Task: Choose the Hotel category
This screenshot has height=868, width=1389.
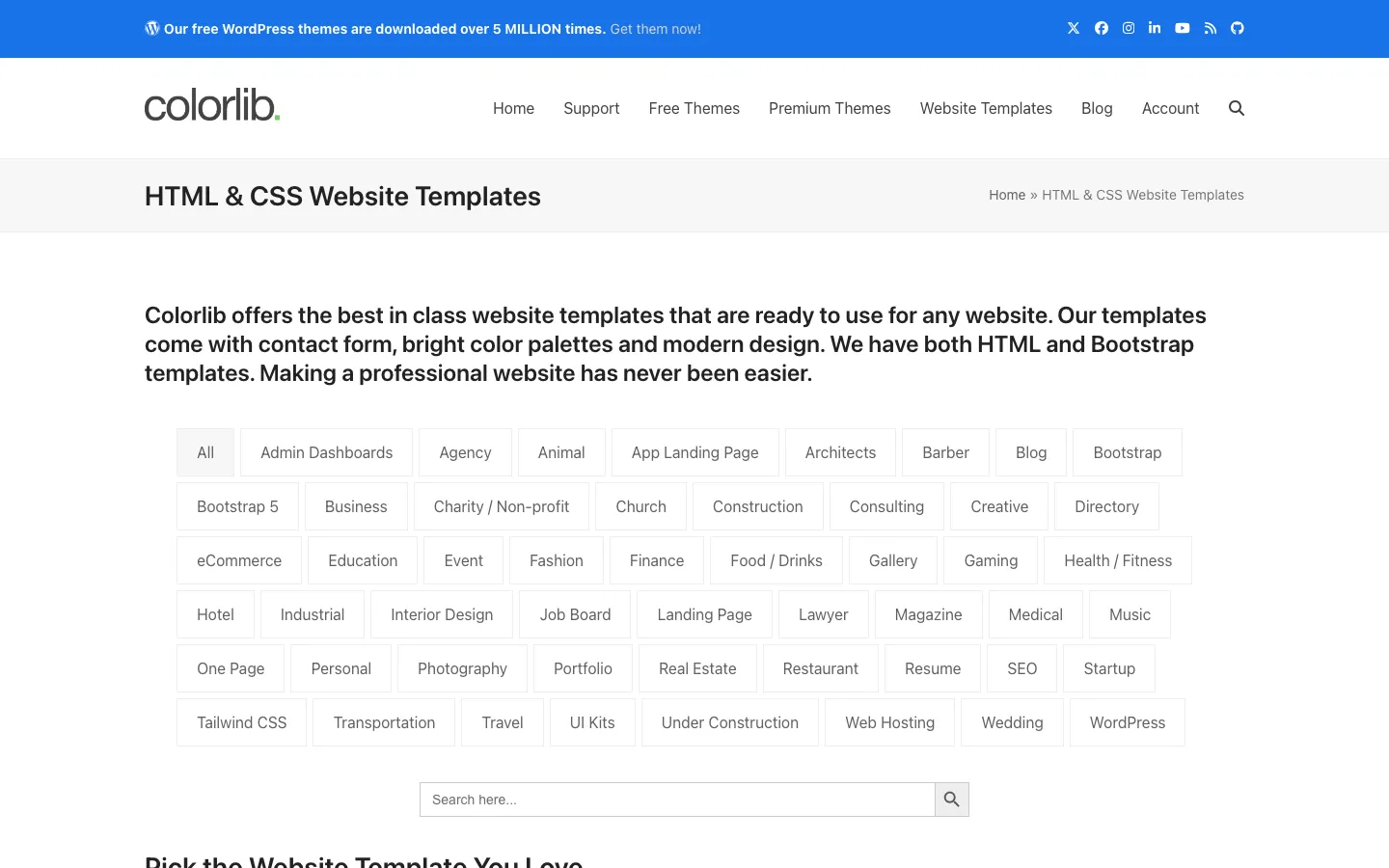Action: click(215, 614)
